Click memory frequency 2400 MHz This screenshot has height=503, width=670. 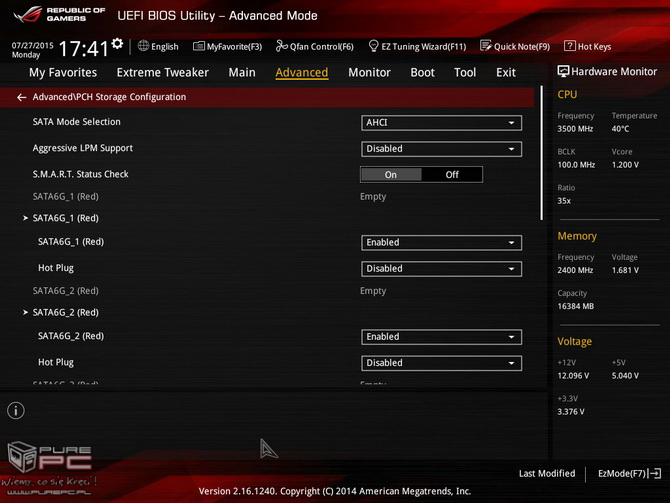click(x=575, y=270)
